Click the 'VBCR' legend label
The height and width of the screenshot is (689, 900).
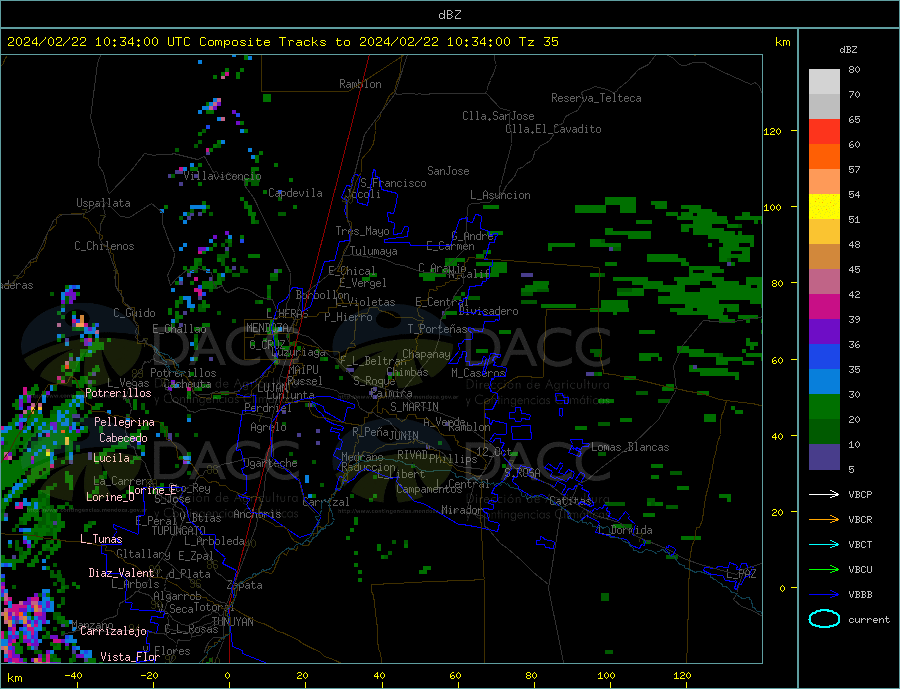click(x=860, y=519)
